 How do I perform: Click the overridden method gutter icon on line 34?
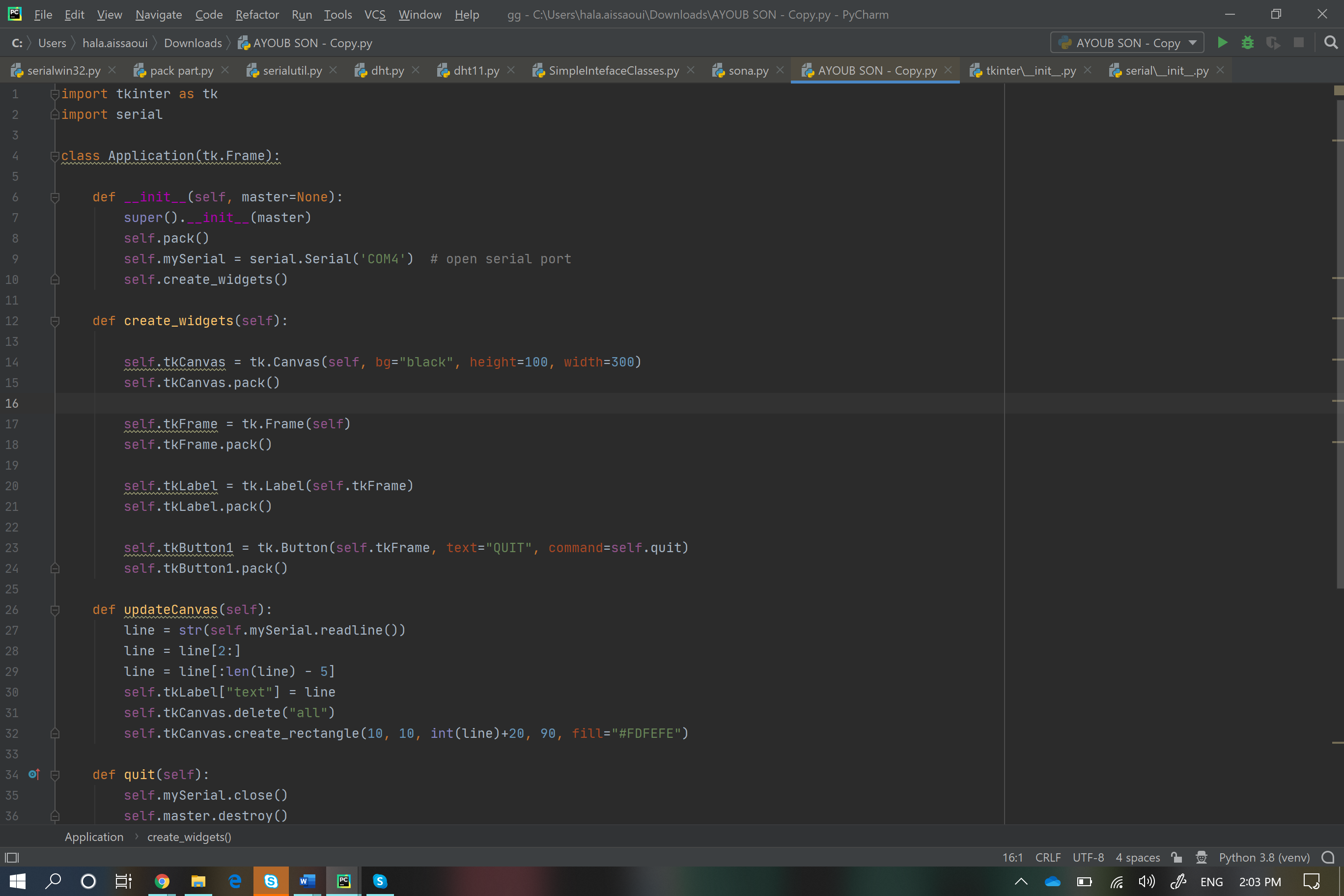[34, 774]
